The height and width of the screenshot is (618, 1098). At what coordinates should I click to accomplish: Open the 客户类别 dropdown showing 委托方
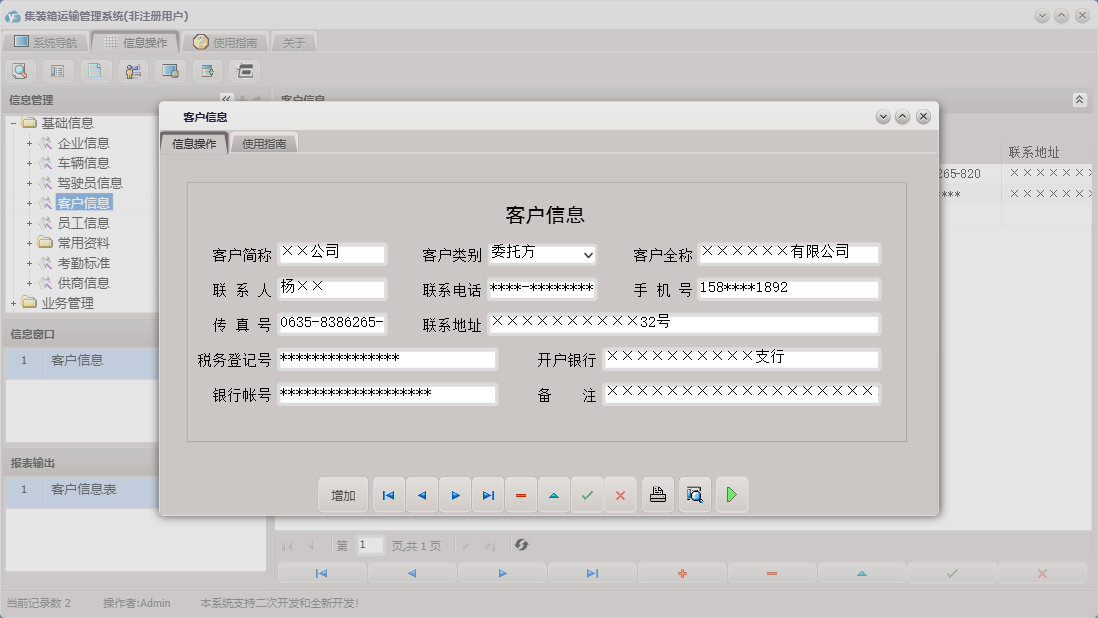click(590, 254)
